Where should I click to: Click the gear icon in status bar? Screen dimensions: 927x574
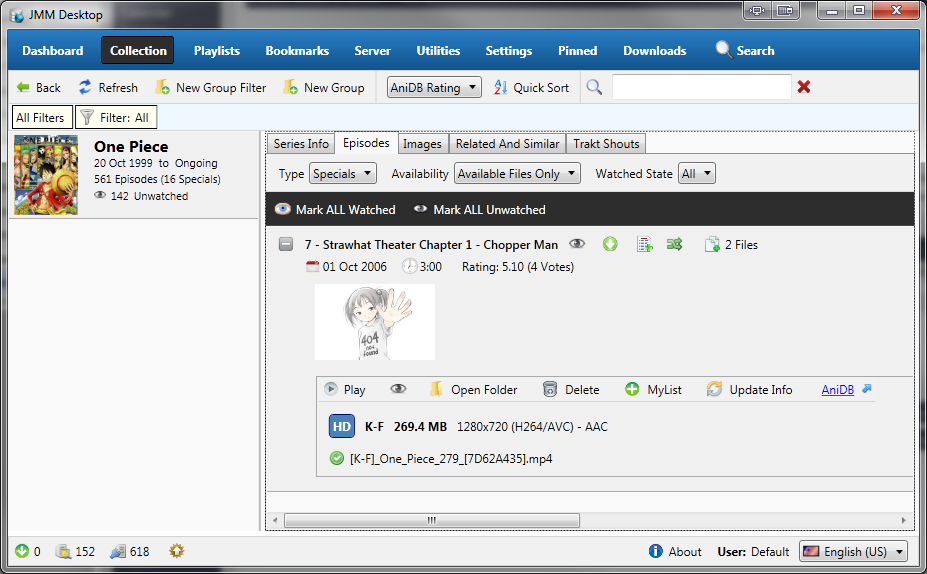pyautogui.click(x=177, y=551)
